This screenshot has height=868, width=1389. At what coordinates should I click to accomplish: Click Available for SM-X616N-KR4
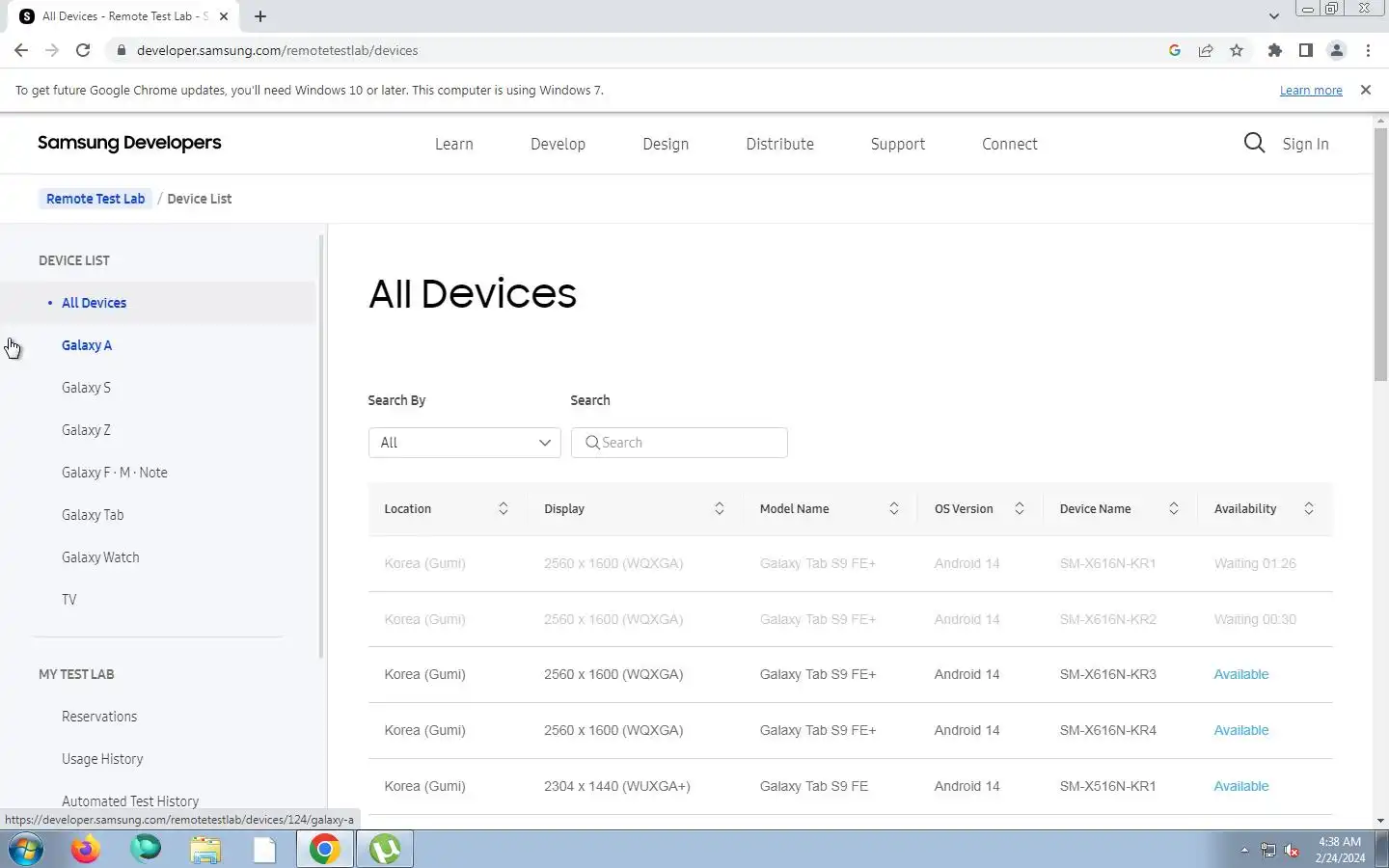point(1240,730)
